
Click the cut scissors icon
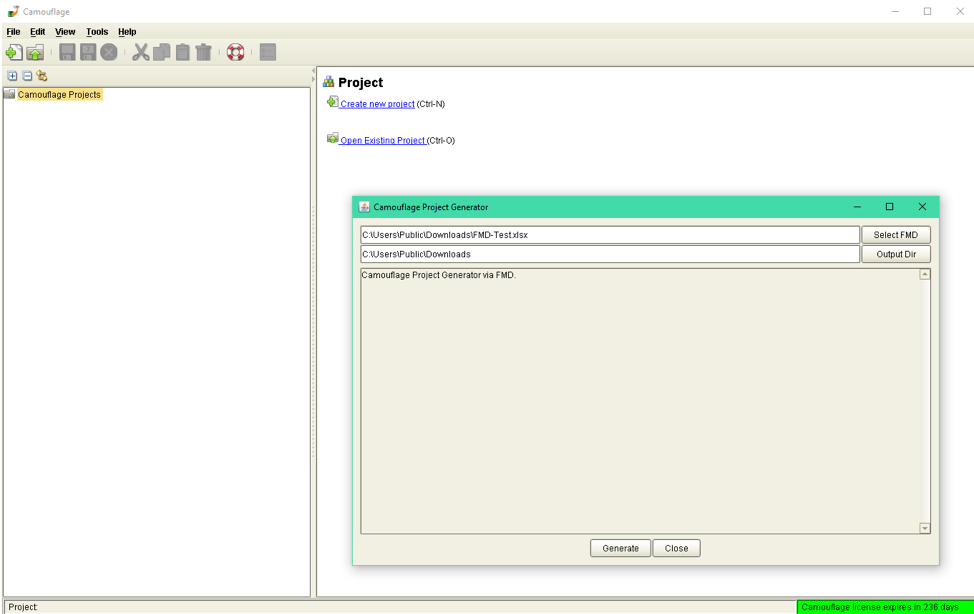pos(140,52)
